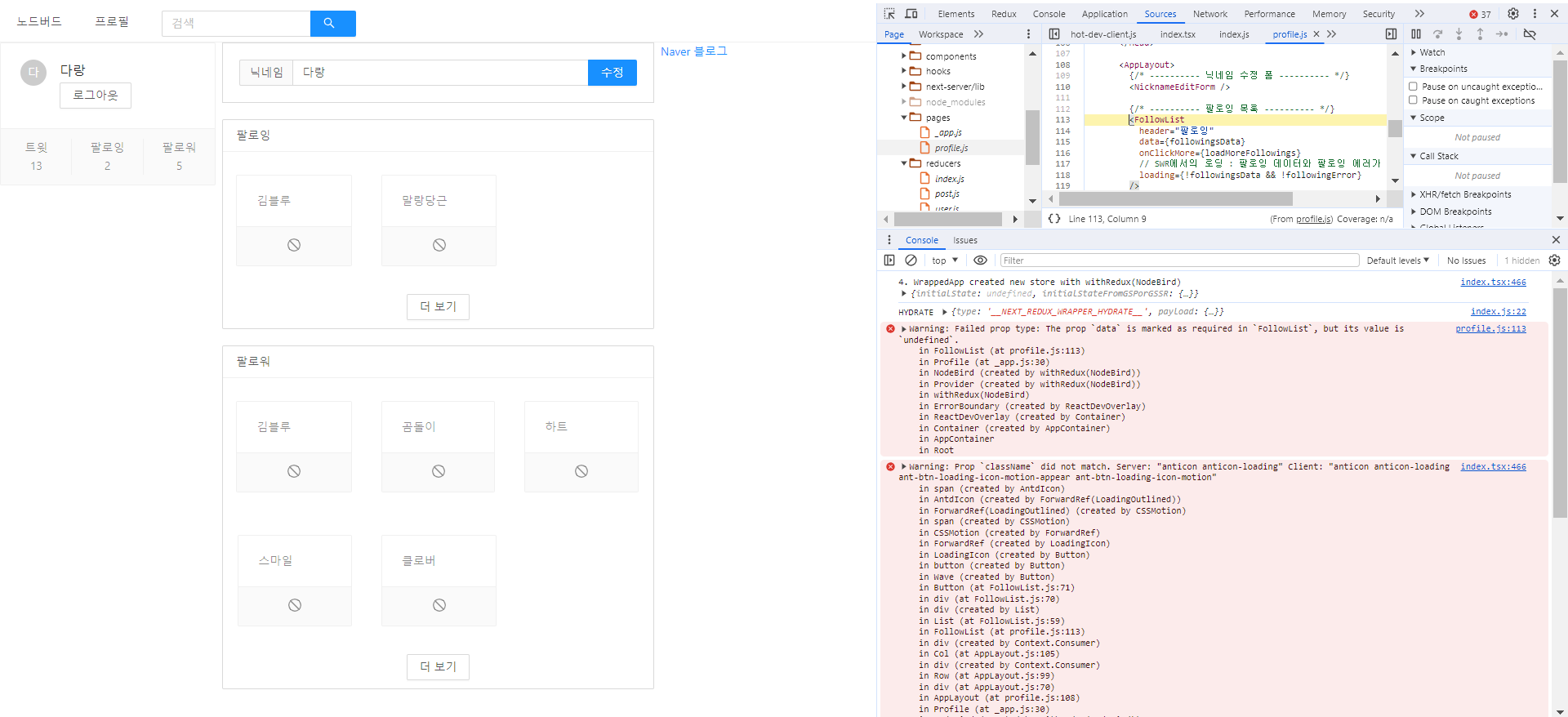Click the step into debugger icon
The image size is (1568, 717).
click(x=1459, y=34)
